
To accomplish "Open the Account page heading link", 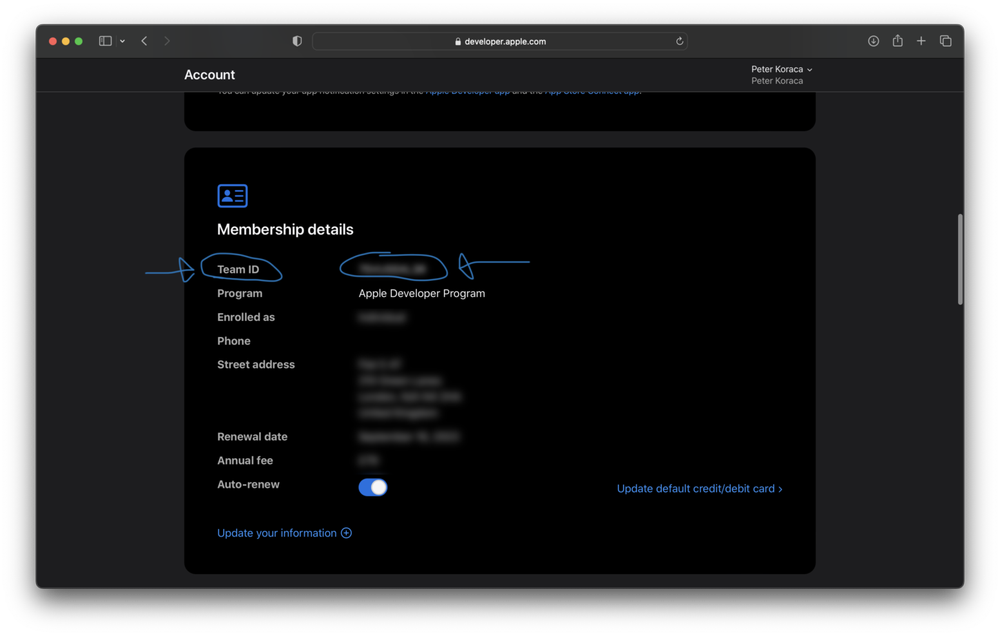I will coord(209,75).
